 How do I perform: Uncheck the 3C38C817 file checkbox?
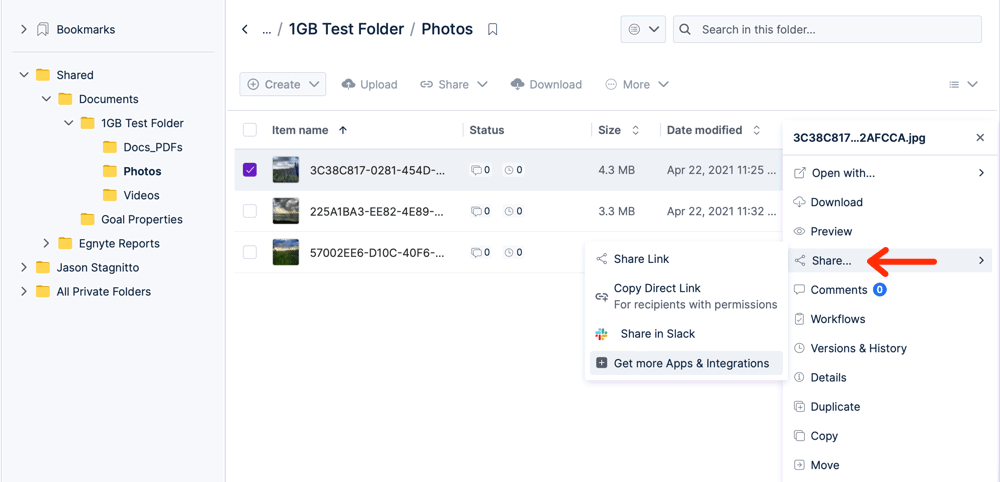[250, 170]
